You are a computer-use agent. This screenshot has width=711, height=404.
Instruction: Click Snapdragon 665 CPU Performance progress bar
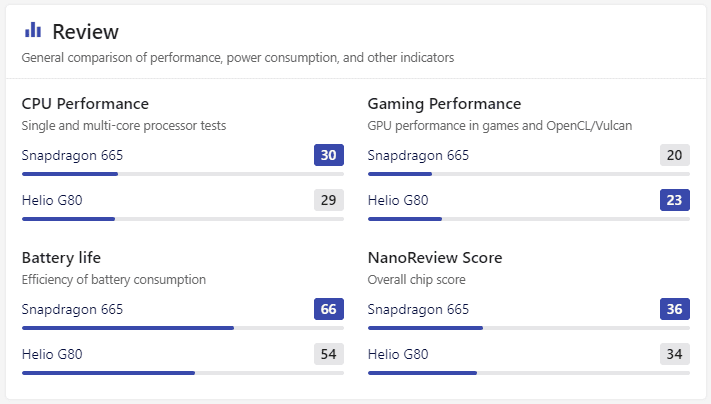[182, 174]
